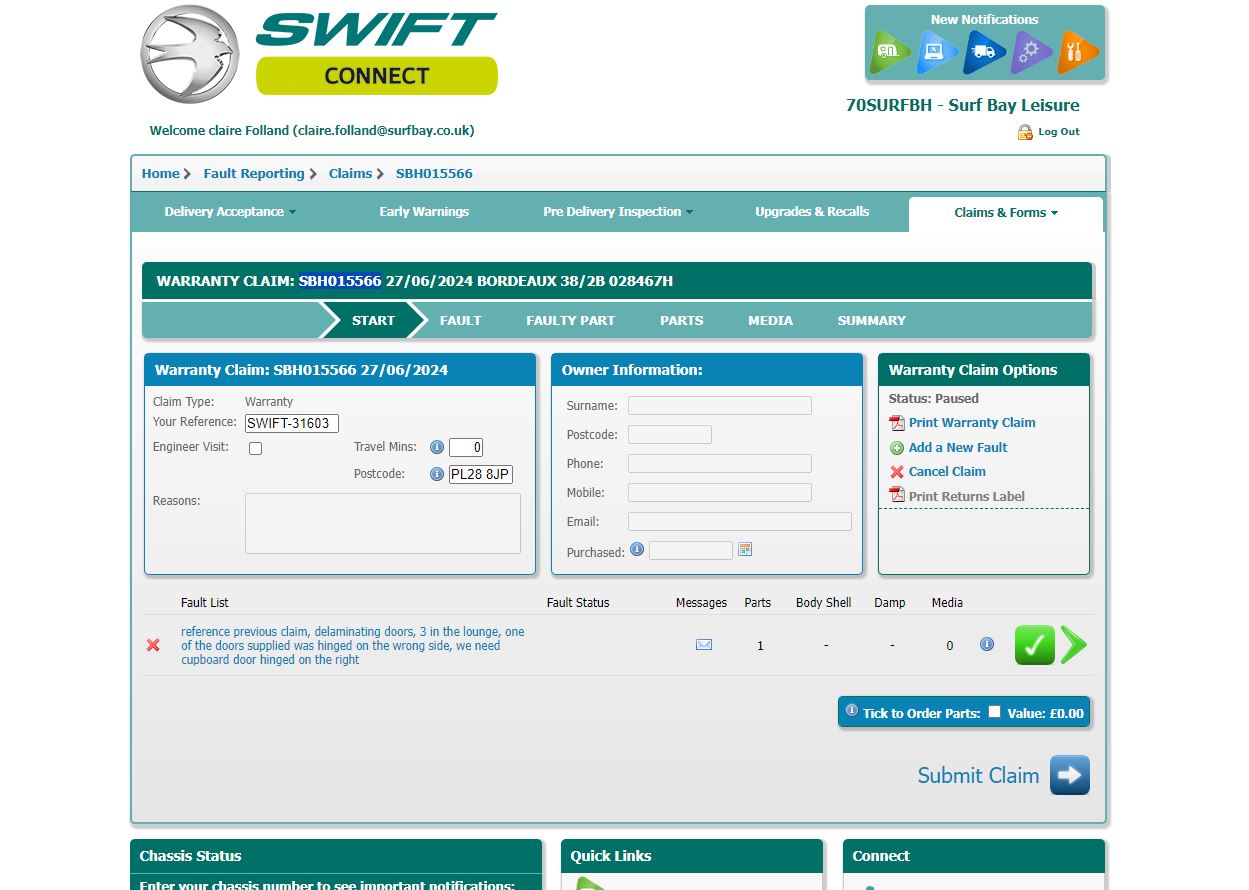This screenshot has width=1249, height=890.
Task: Click the owner Surname field
Action: coord(720,406)
